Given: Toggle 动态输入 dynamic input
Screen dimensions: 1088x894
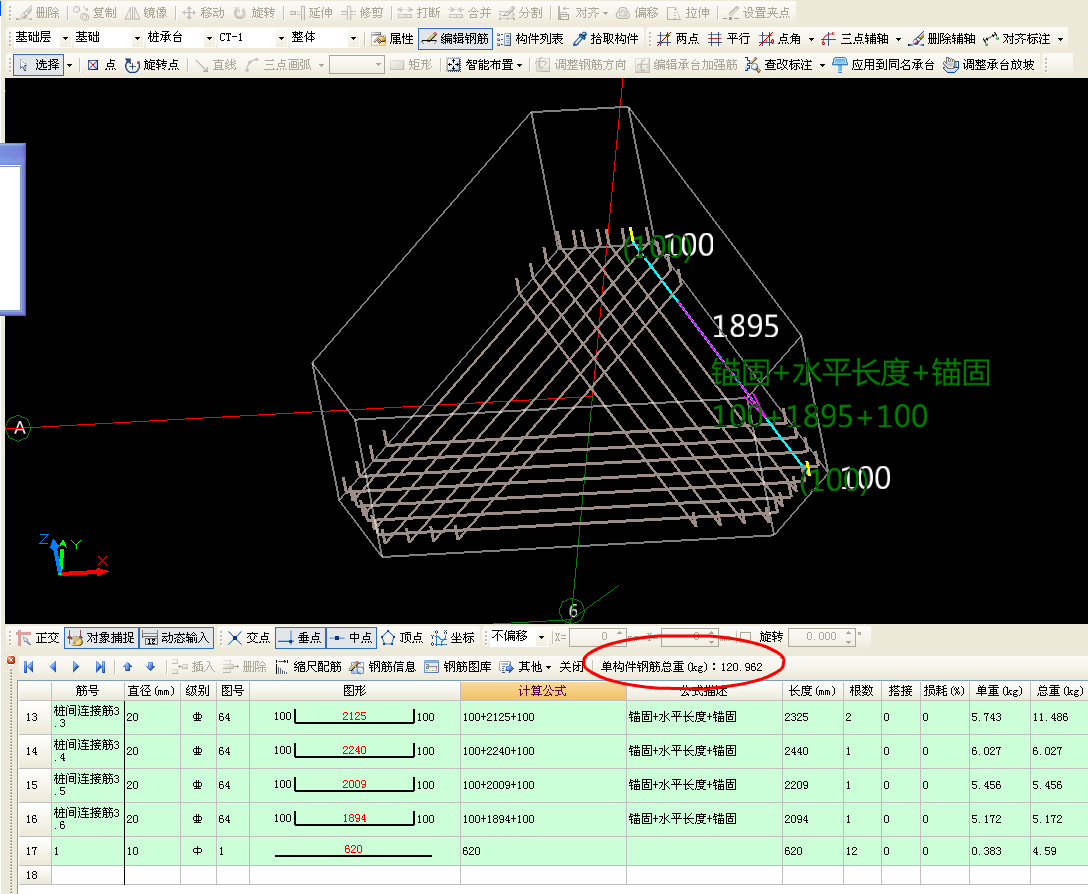Looking at the screenshot, I should 176,637.
